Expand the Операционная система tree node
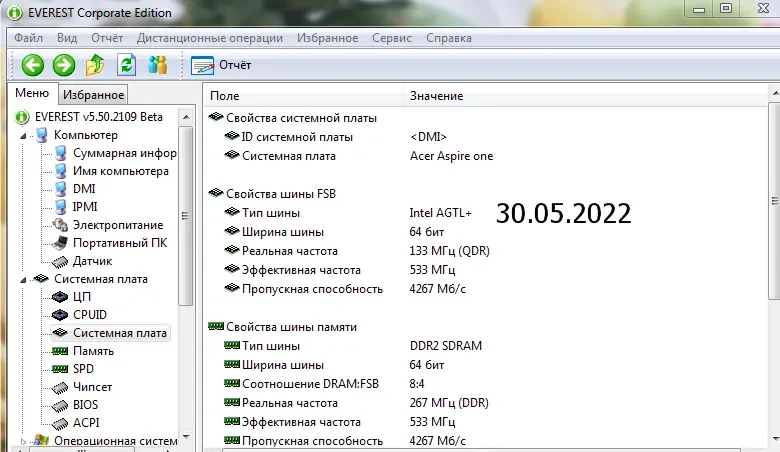The width and height of the screenshot is (780, 452). (x=23, y=441)
